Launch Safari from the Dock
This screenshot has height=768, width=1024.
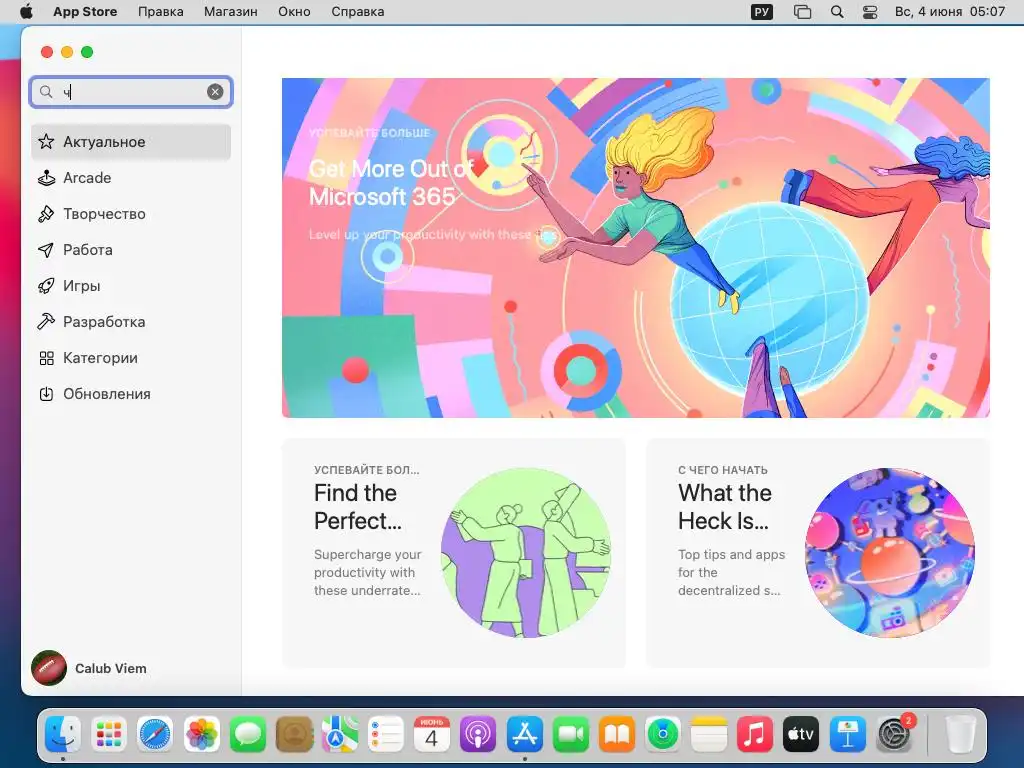coord(155,735)
